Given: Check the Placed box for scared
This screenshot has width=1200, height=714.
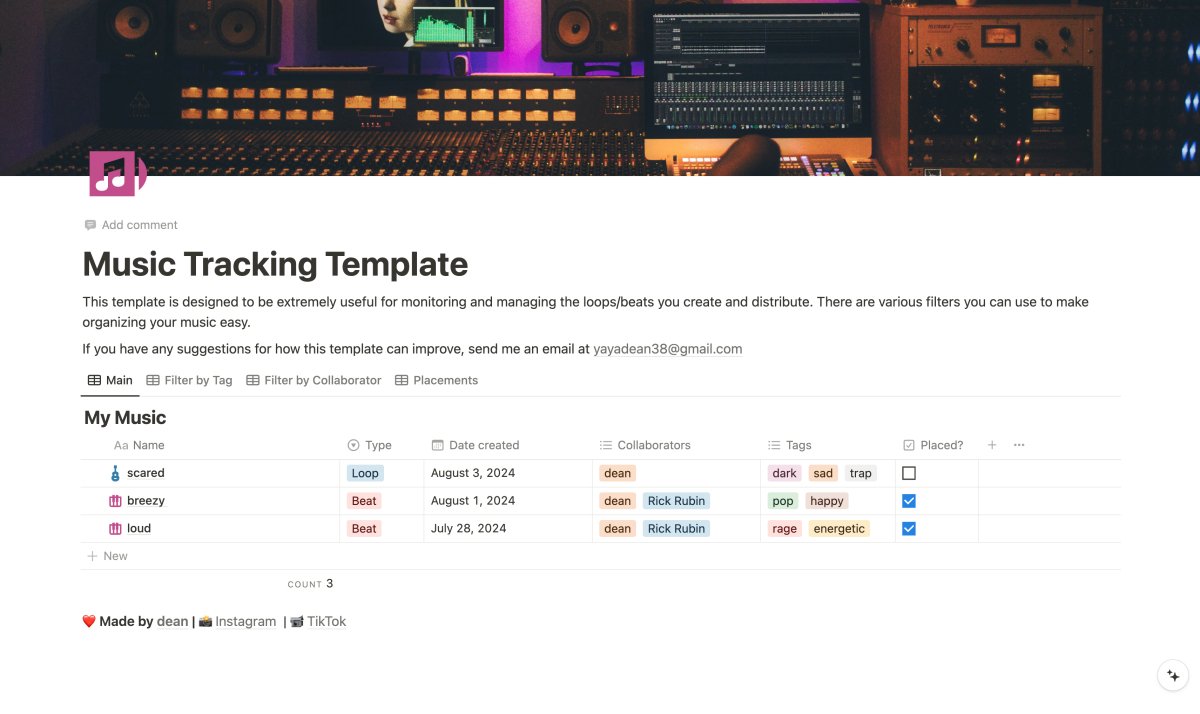Looking at the screenshot, I should click(x=909, y=473).
